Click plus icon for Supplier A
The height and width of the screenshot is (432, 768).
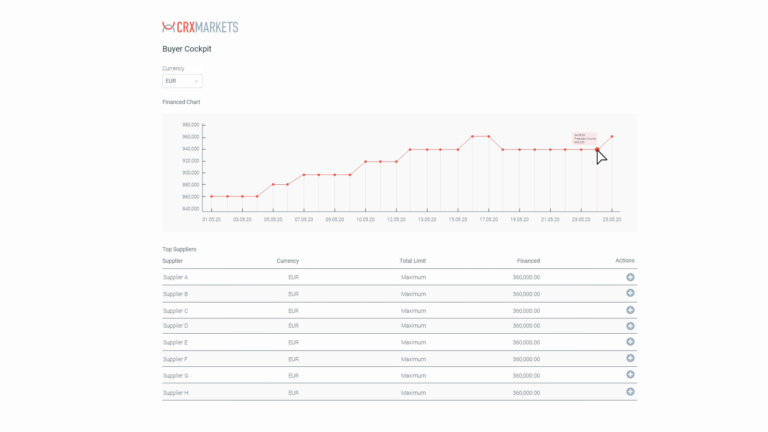click(630, 277)
